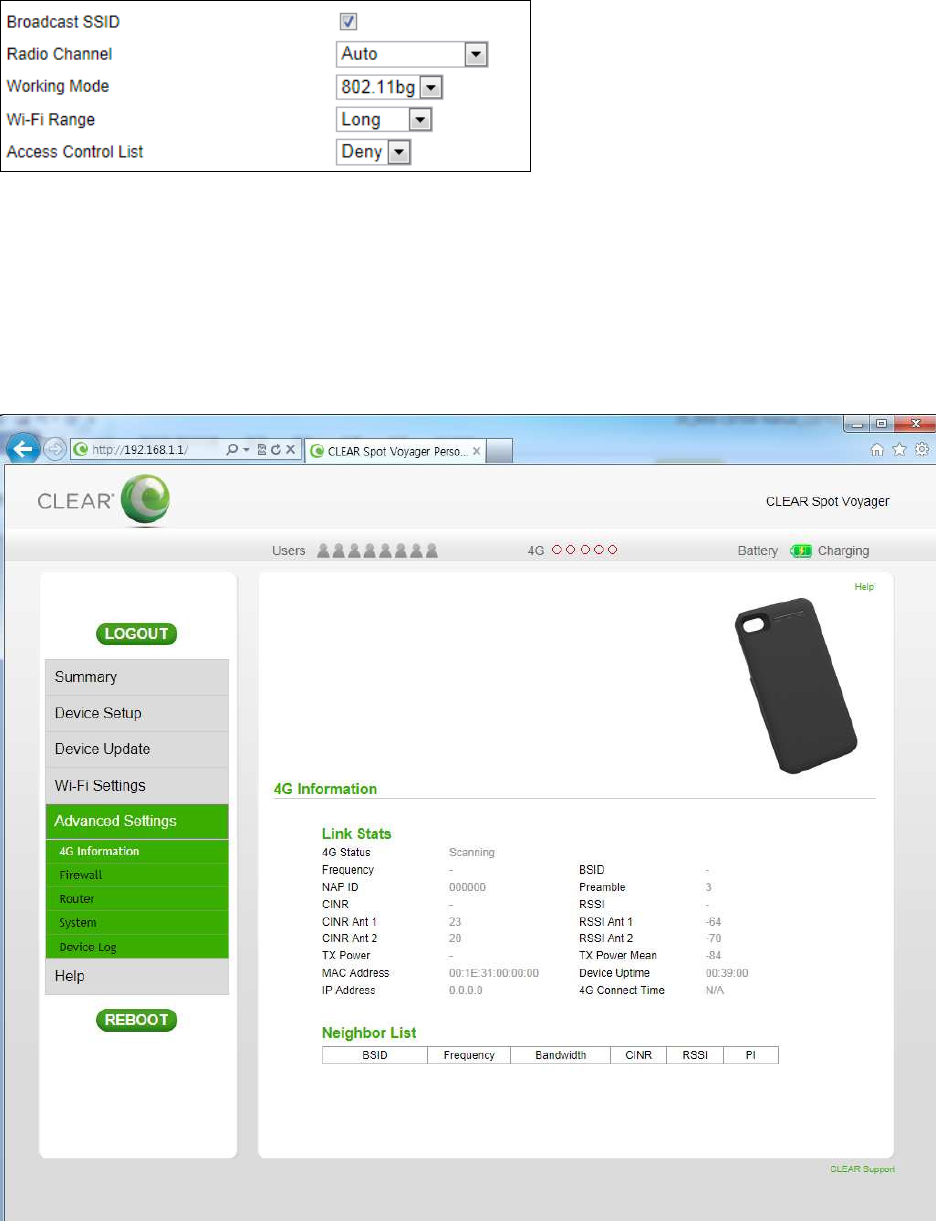The height and width of the screenshot is (1221, 936).
Task: Select the CLEAR Spot Voyager browser tab
Action: [x=395, y=451]
